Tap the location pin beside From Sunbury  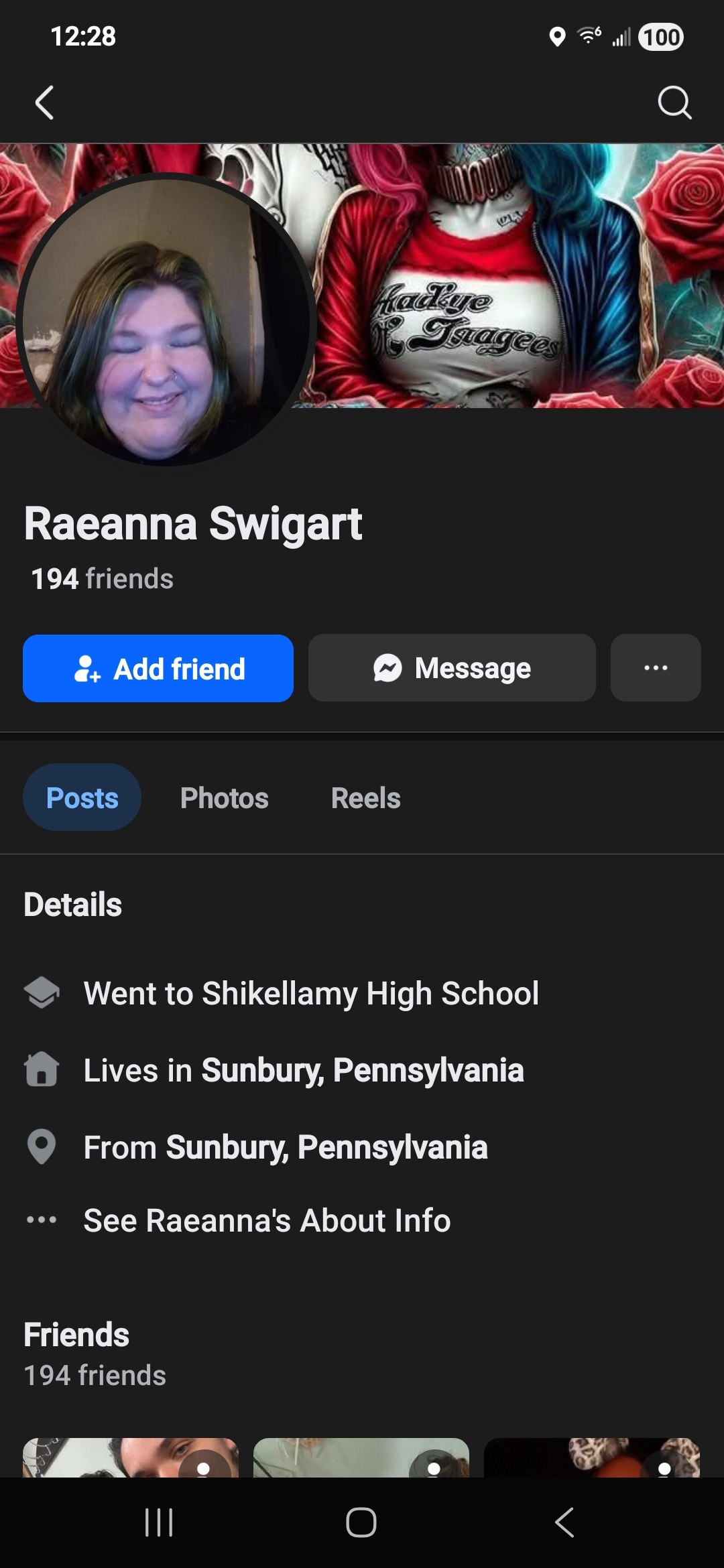[42, 1147]
